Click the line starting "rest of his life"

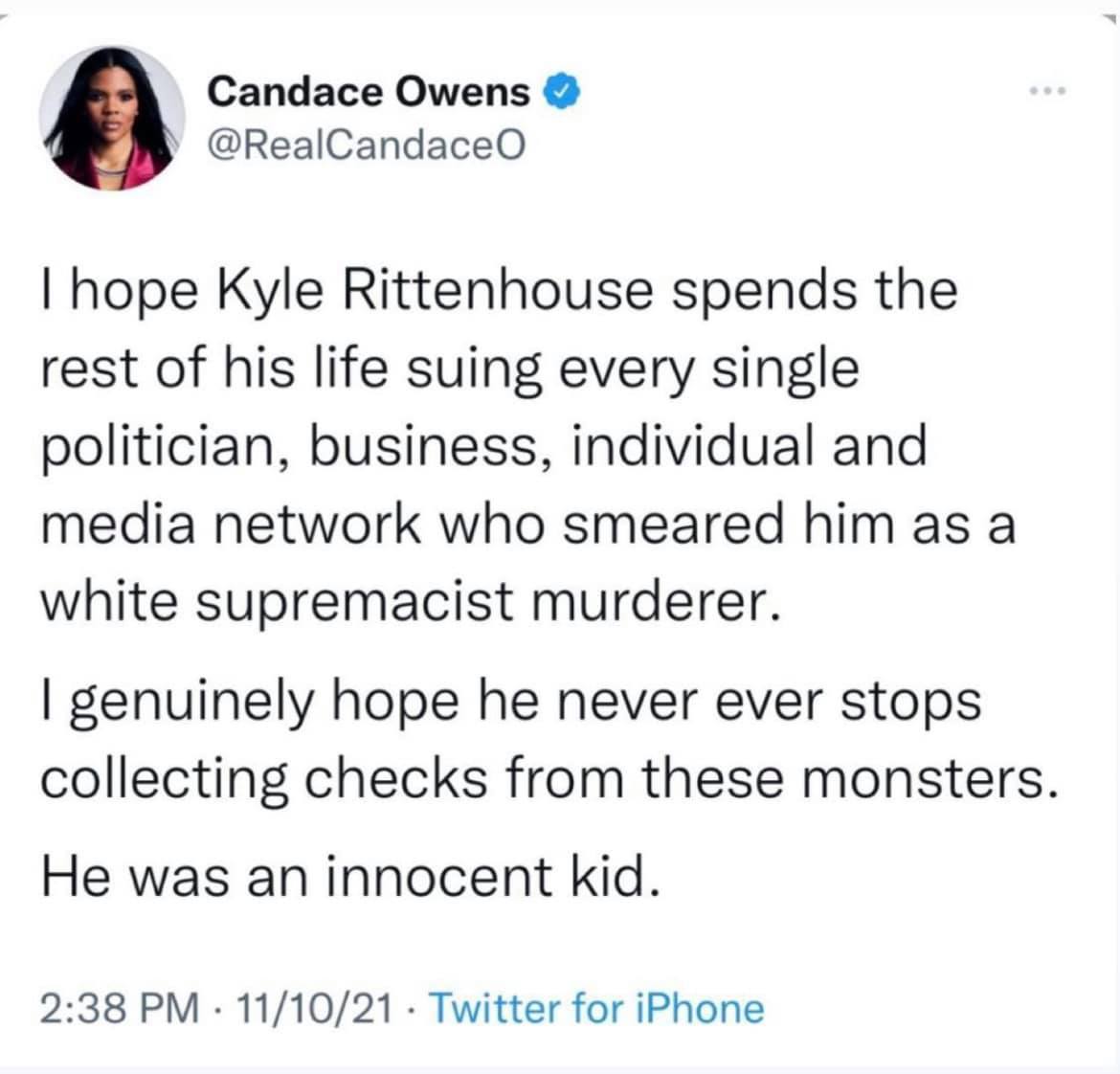tap(450, 370)
